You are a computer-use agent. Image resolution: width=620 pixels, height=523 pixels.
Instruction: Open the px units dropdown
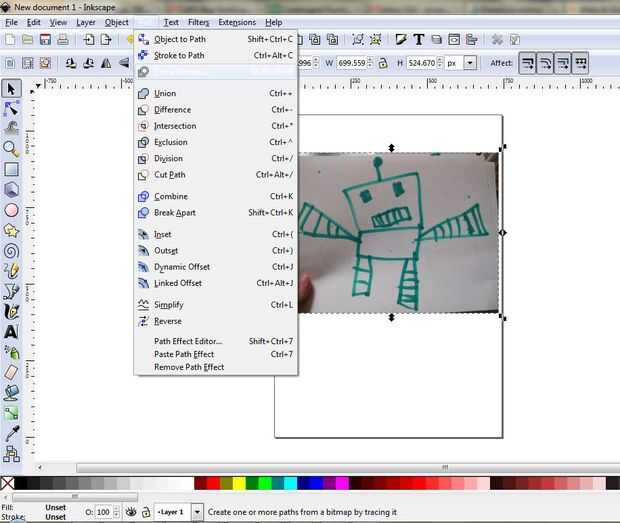(x=470, y=63)
